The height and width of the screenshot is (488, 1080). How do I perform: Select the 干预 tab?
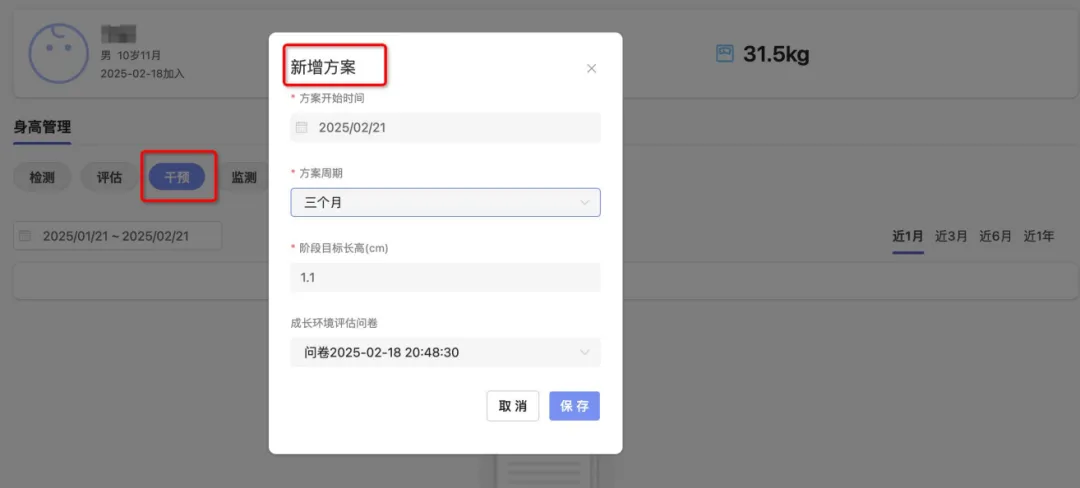[x=177, y=178]
